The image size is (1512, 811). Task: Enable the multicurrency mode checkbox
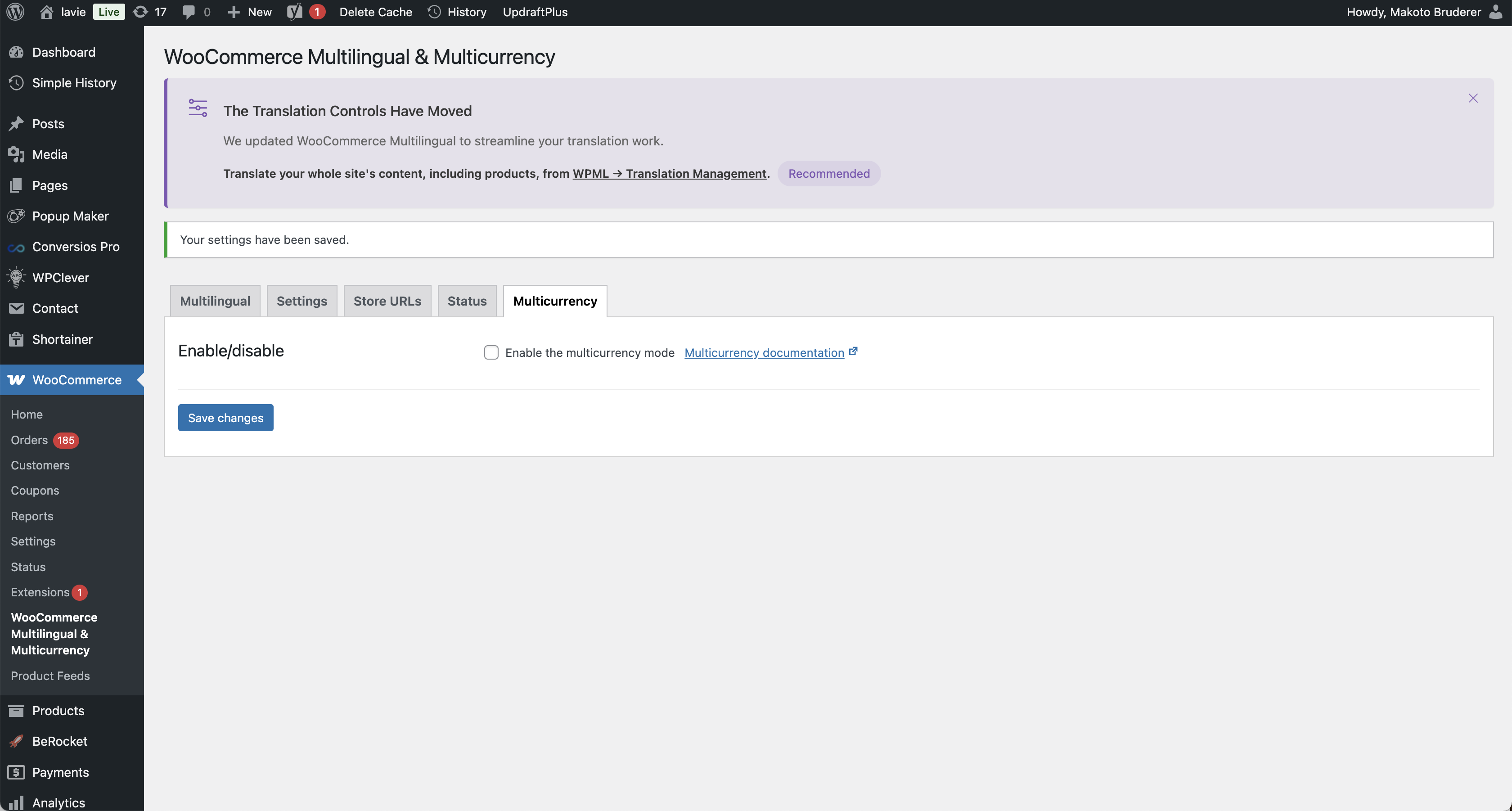pos(491,352)
